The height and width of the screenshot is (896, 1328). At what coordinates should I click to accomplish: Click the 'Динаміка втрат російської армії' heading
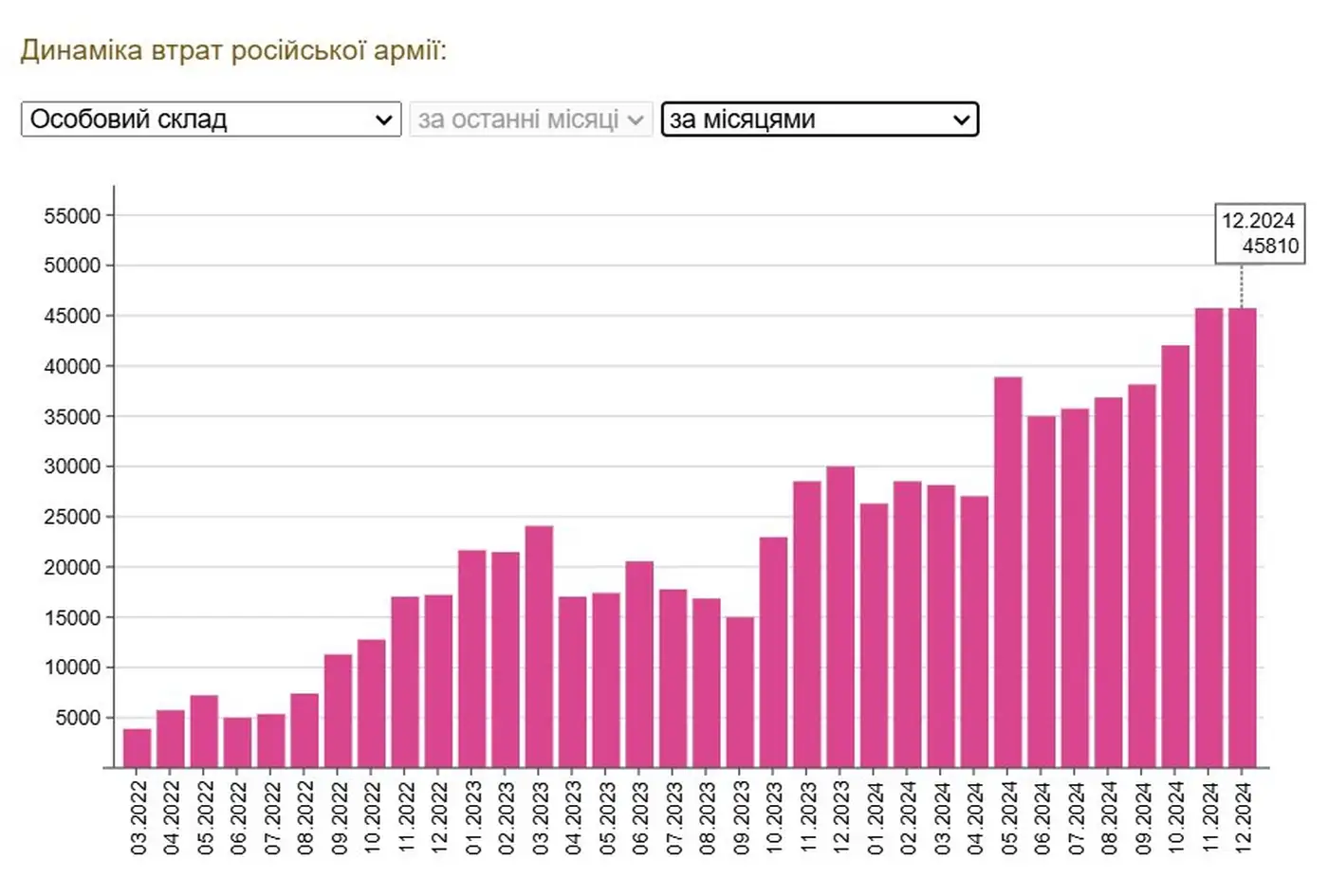(233, 50)
